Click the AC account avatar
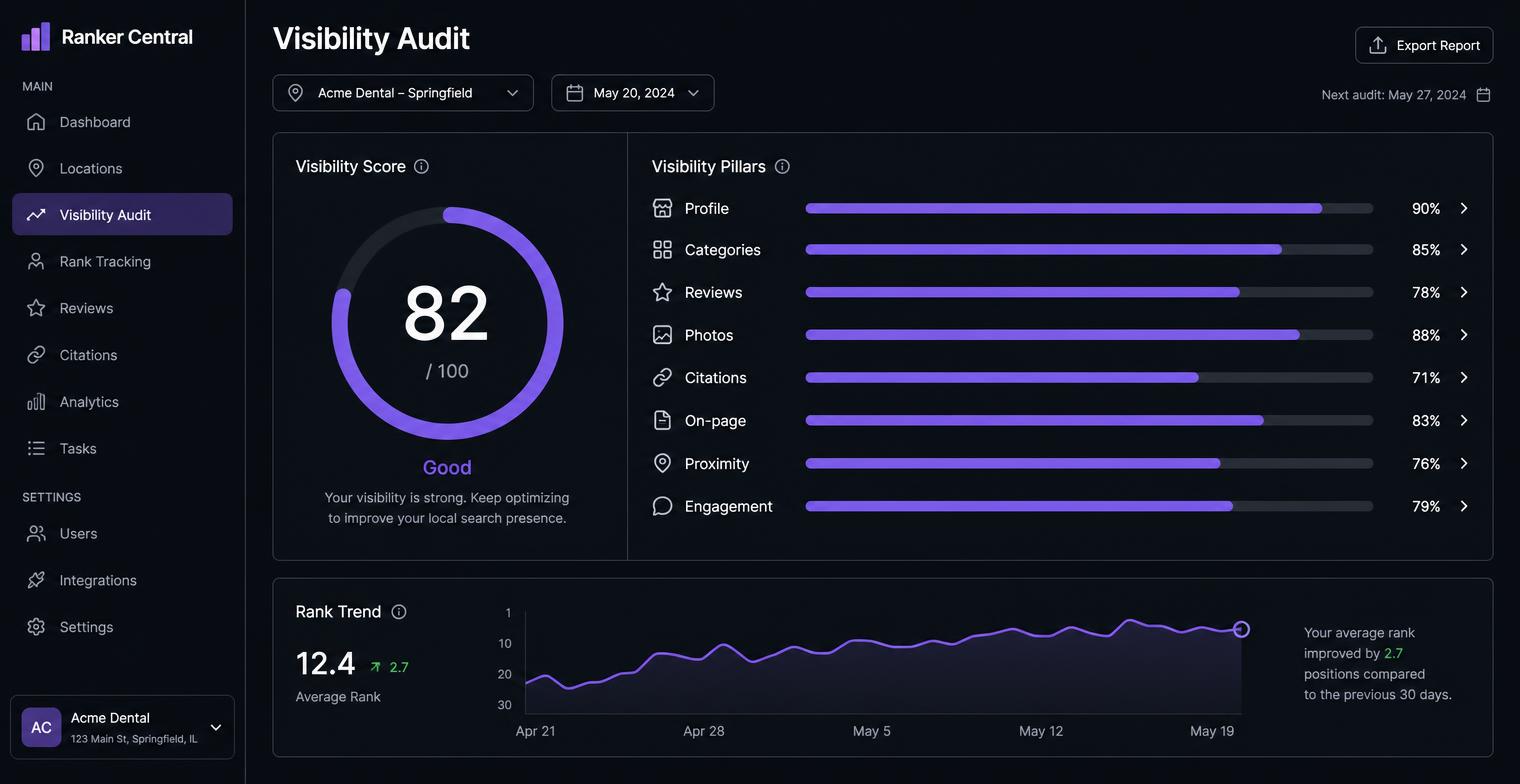The width and height of the screenshot is (1520, 784). 41,727
